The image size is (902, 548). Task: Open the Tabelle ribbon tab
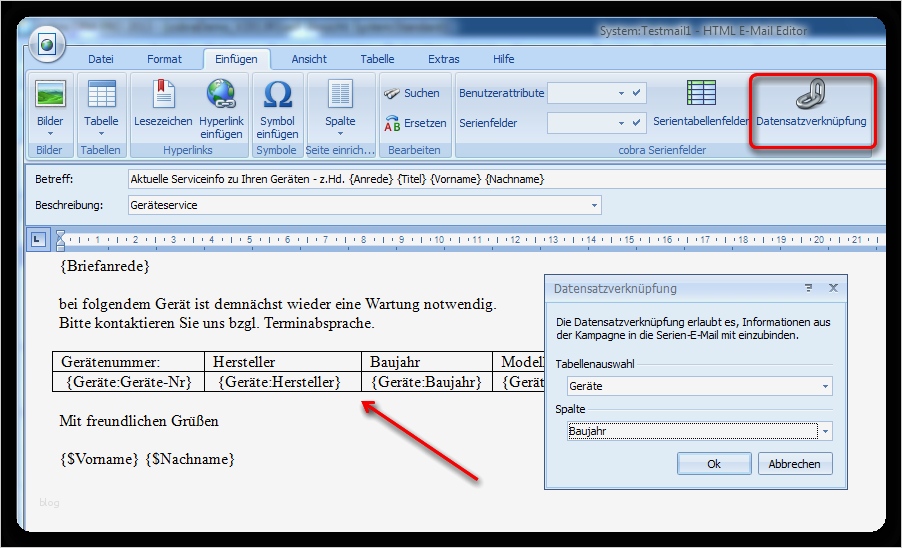377,59
